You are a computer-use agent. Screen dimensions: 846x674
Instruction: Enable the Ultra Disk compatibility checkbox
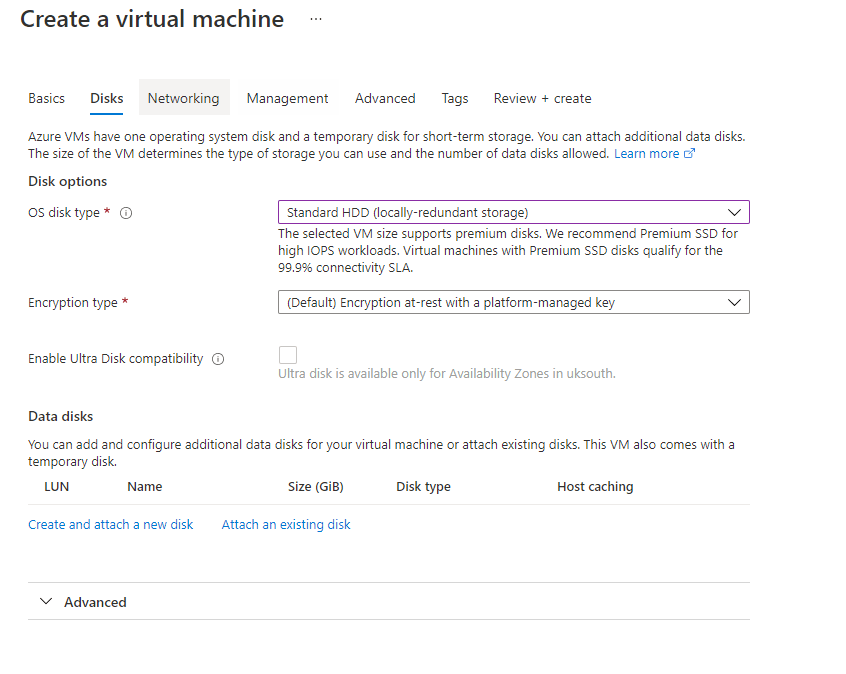click(288, 355)
